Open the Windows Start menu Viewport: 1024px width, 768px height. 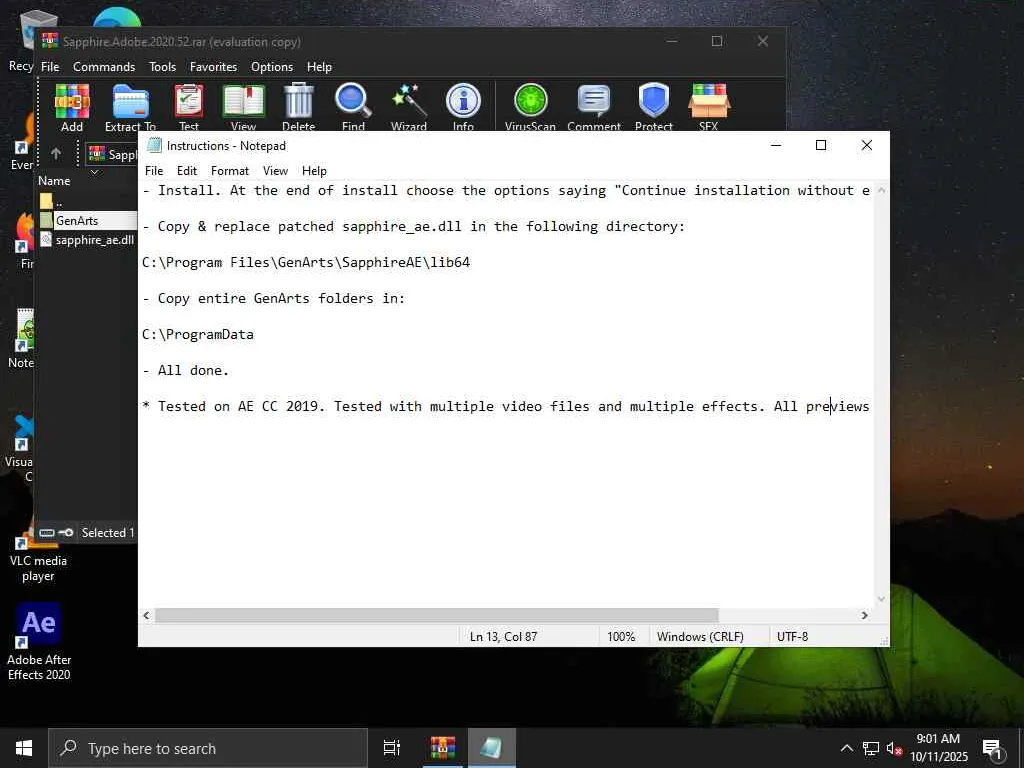click(24, 748)
